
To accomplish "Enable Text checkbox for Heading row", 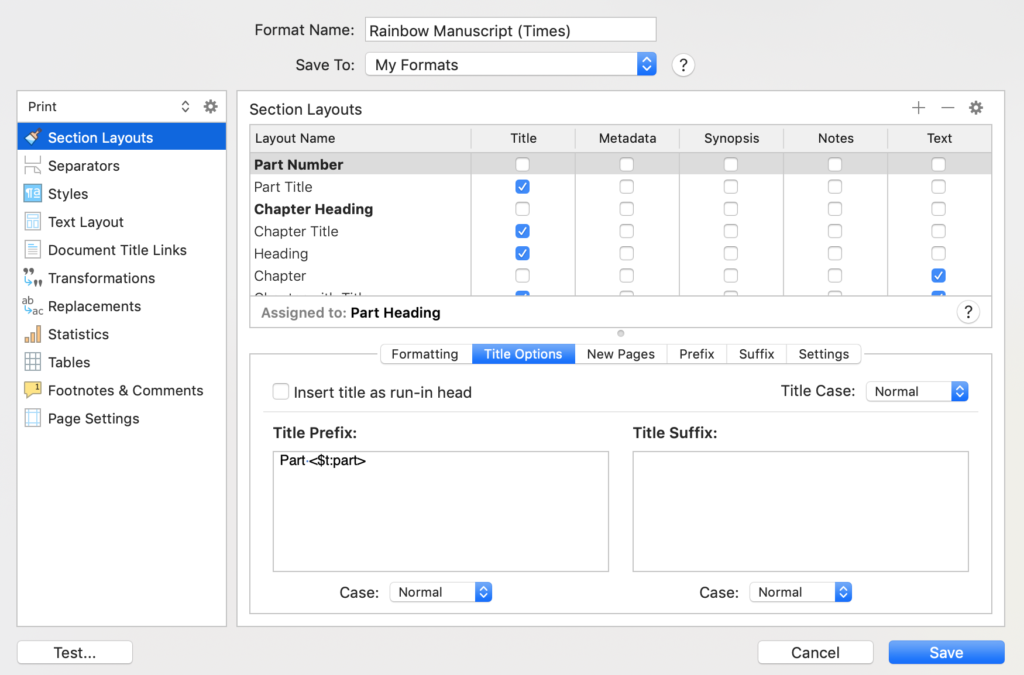I will pyautogui.click(x=938, y=253).
